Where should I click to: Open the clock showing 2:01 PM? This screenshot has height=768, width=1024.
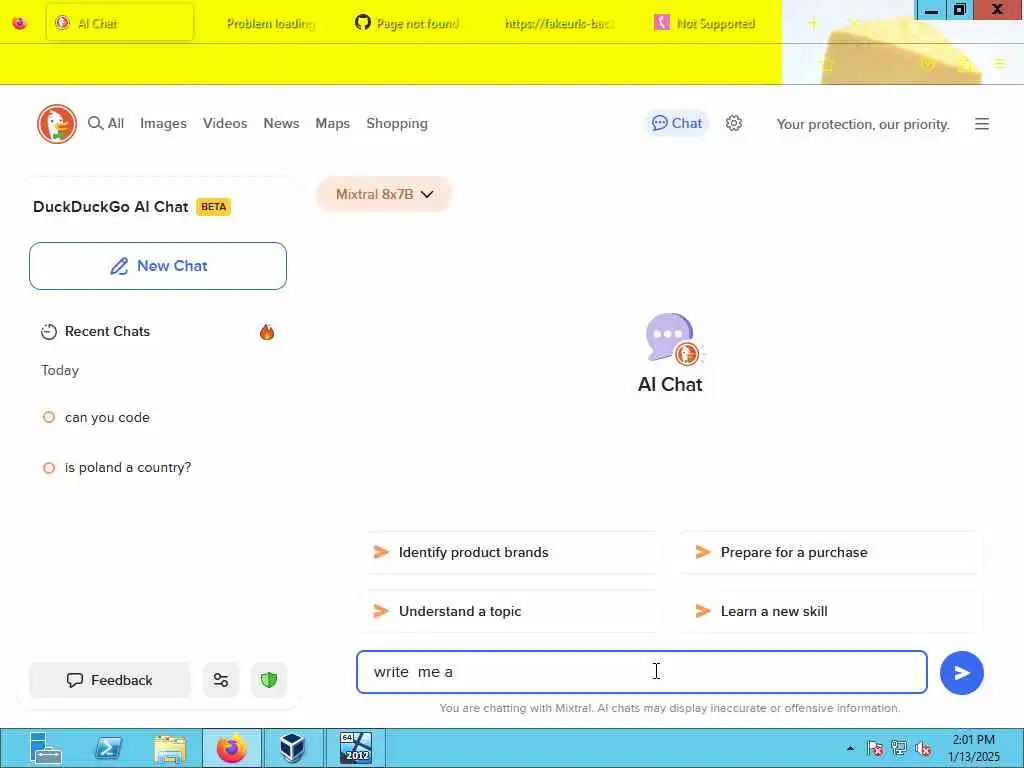(x=973, y=748)
